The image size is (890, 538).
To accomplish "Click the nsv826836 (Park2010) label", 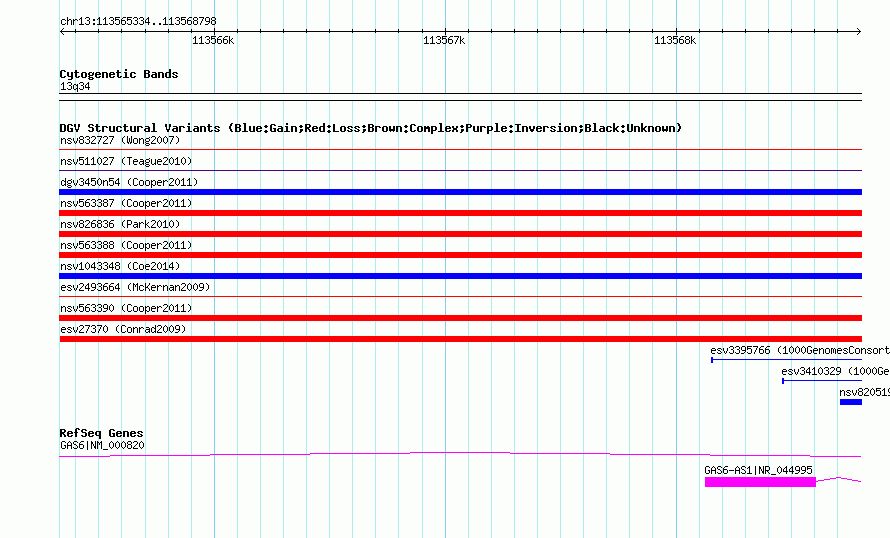I will 120,224.
